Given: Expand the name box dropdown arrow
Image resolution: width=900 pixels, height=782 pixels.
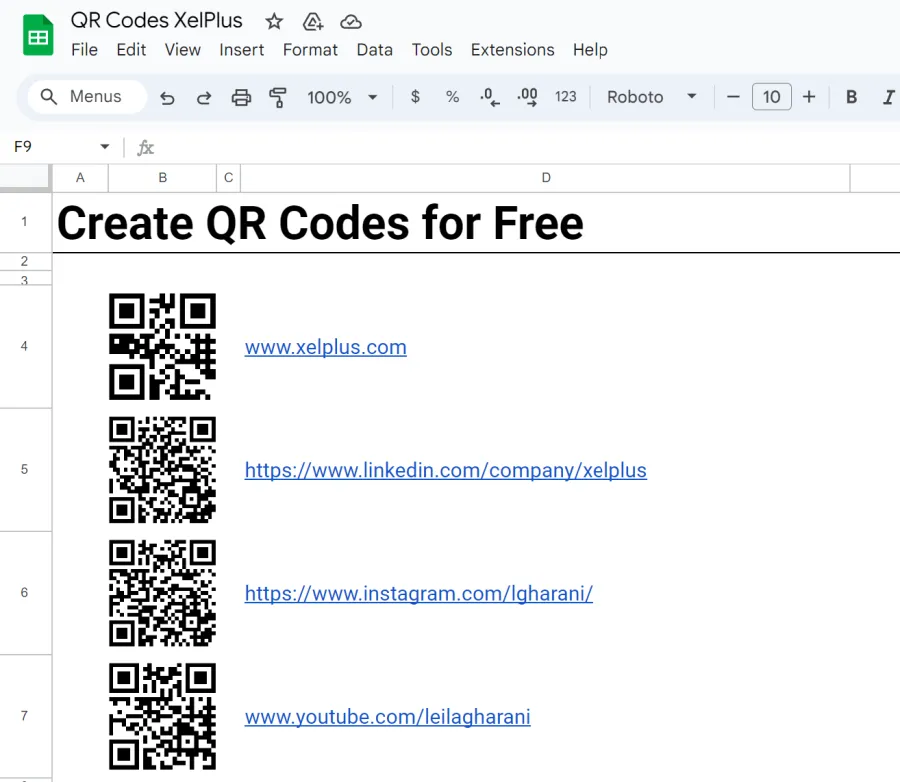Looking at the screenshot, I should 105,147.
